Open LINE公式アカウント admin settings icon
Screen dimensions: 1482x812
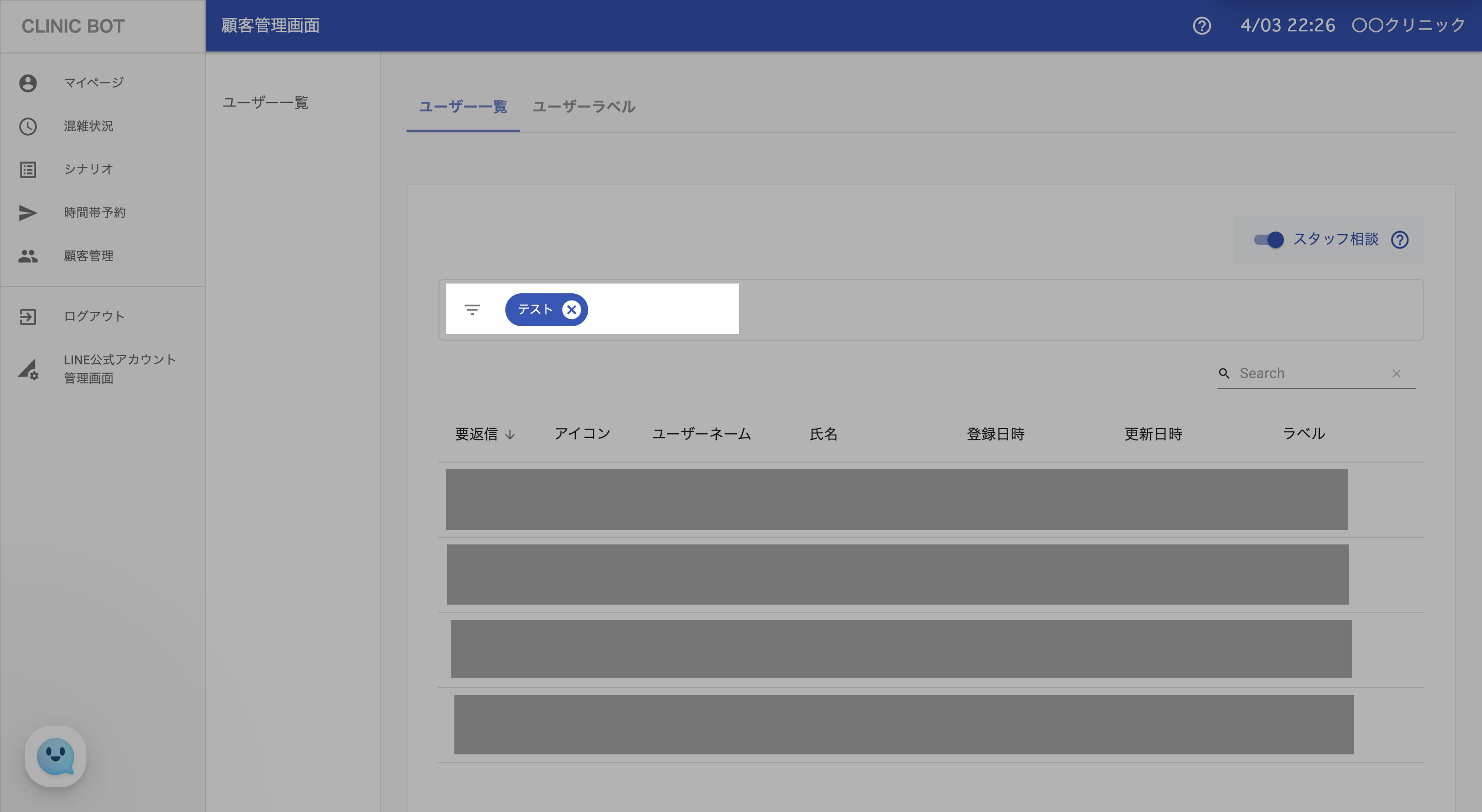click(28, 369)
